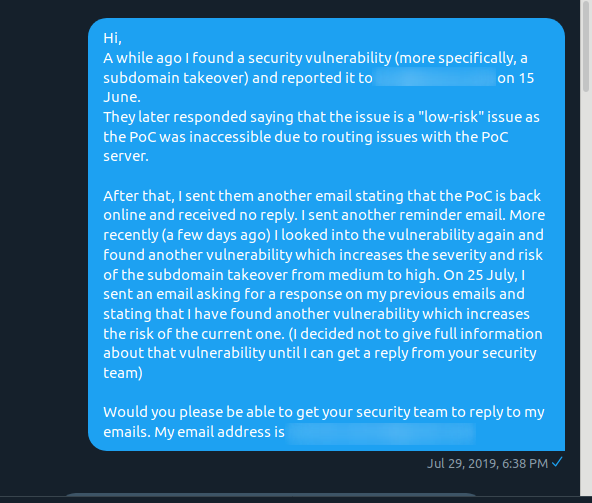The width and height of the screenshot is (592, 503).
Task: Click the vertical scrollbar thumb
Action: click(x=586, y=46)
